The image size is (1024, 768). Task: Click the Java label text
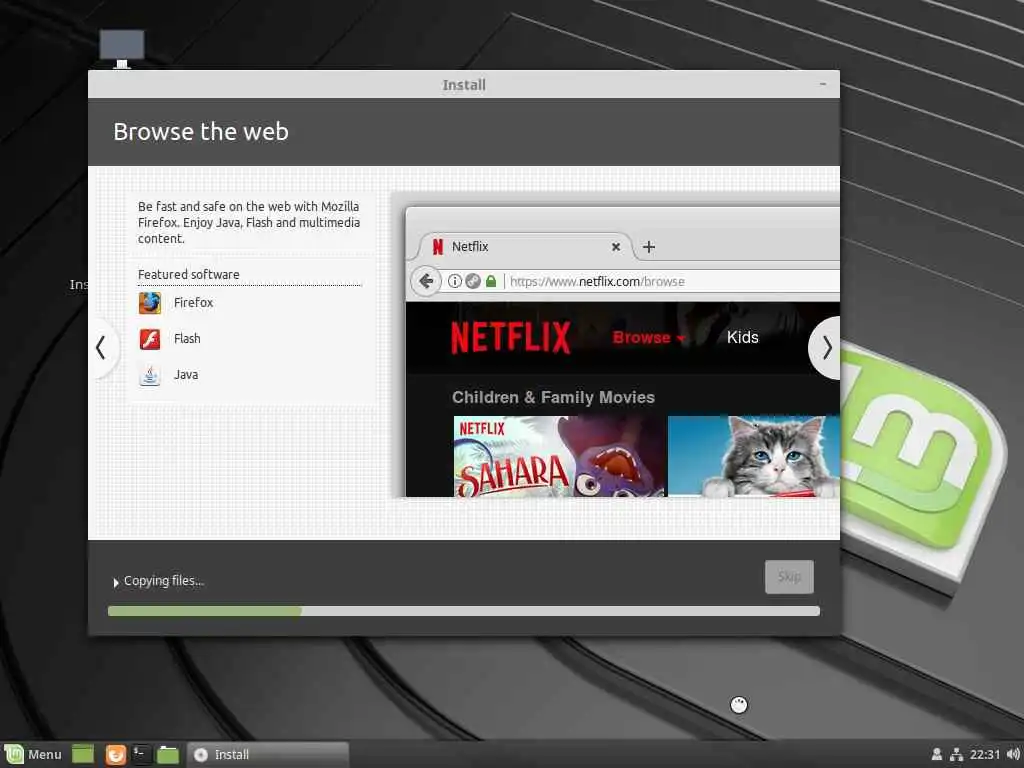(185, 375)
